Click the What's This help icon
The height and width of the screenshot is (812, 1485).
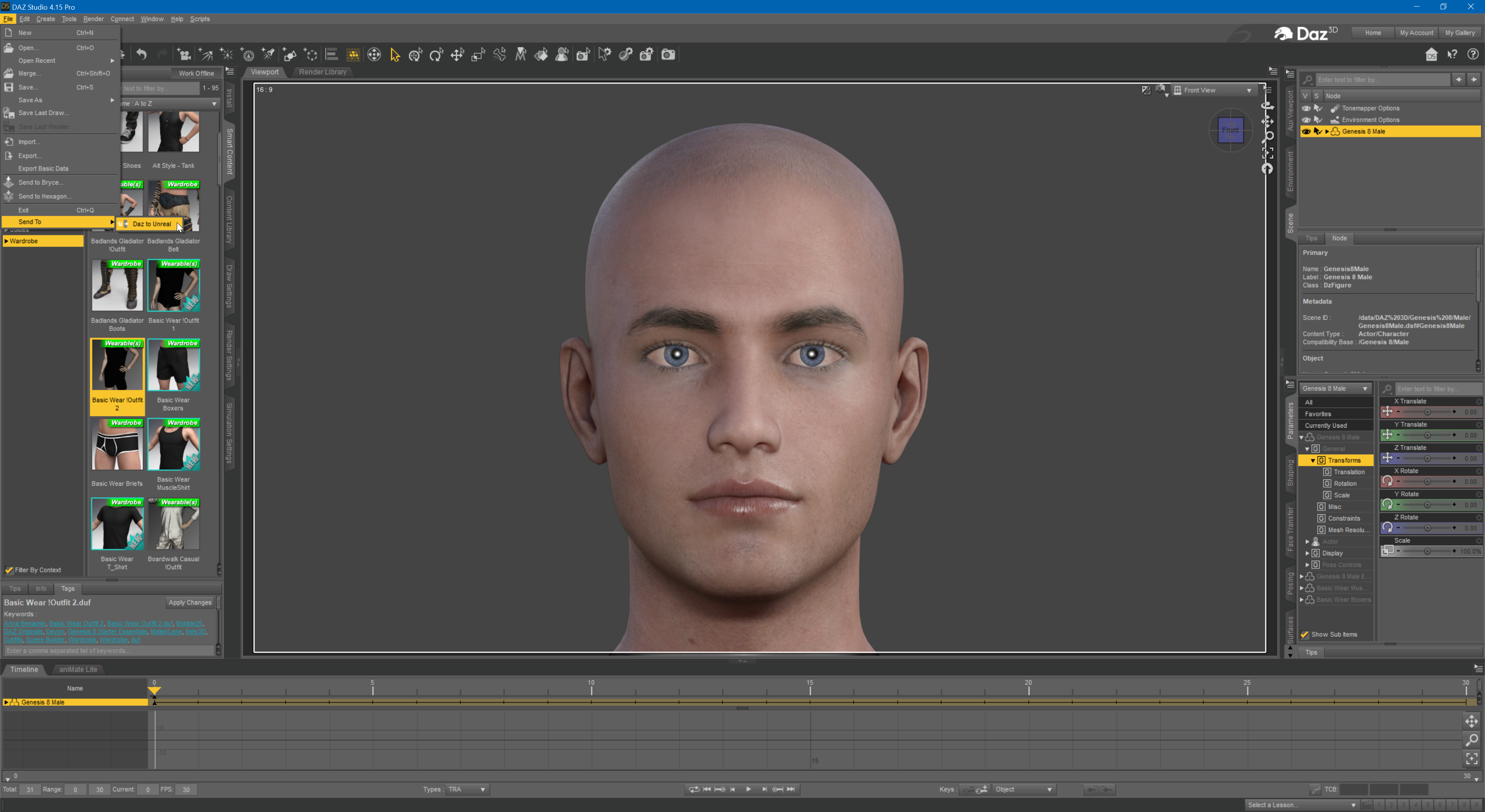1452,54
